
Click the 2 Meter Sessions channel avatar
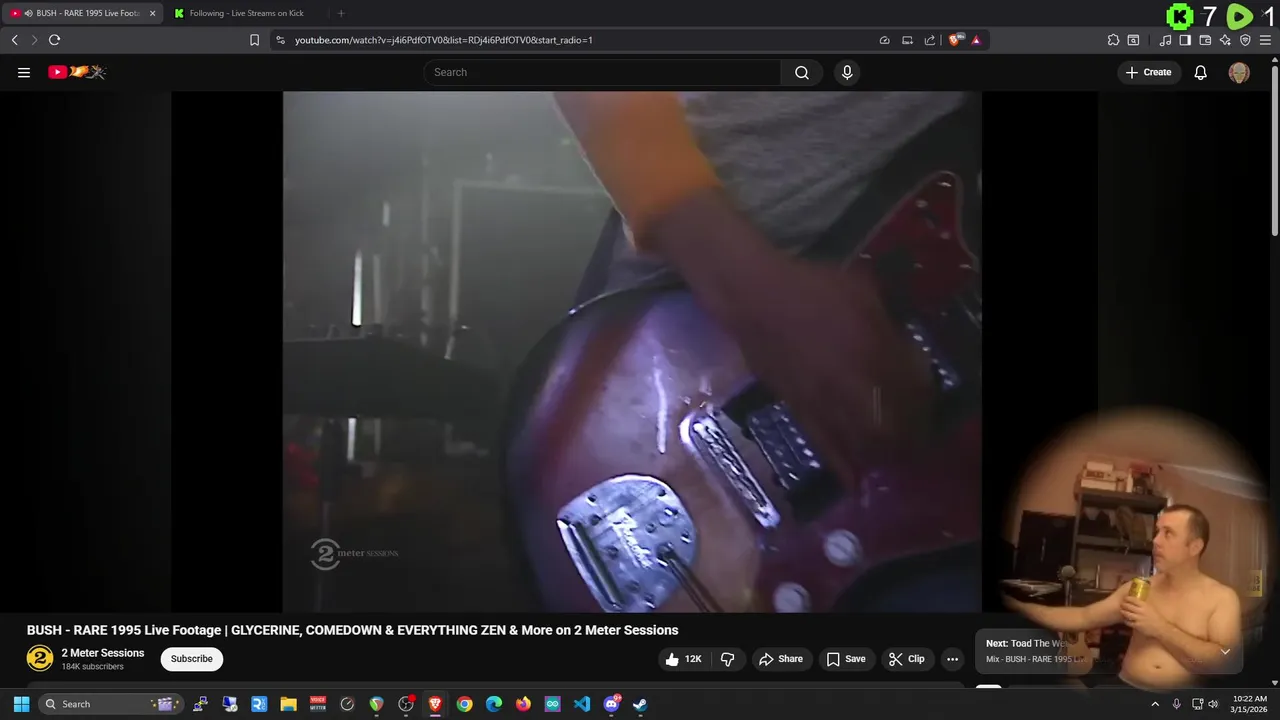point(40,658)
